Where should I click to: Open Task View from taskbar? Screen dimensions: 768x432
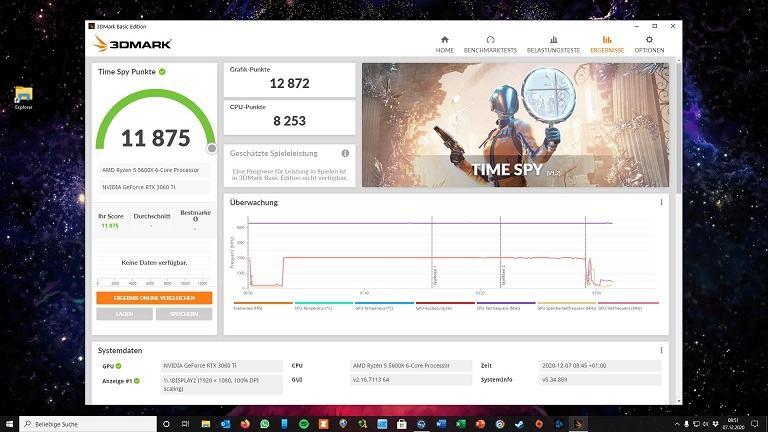point(185,424)
